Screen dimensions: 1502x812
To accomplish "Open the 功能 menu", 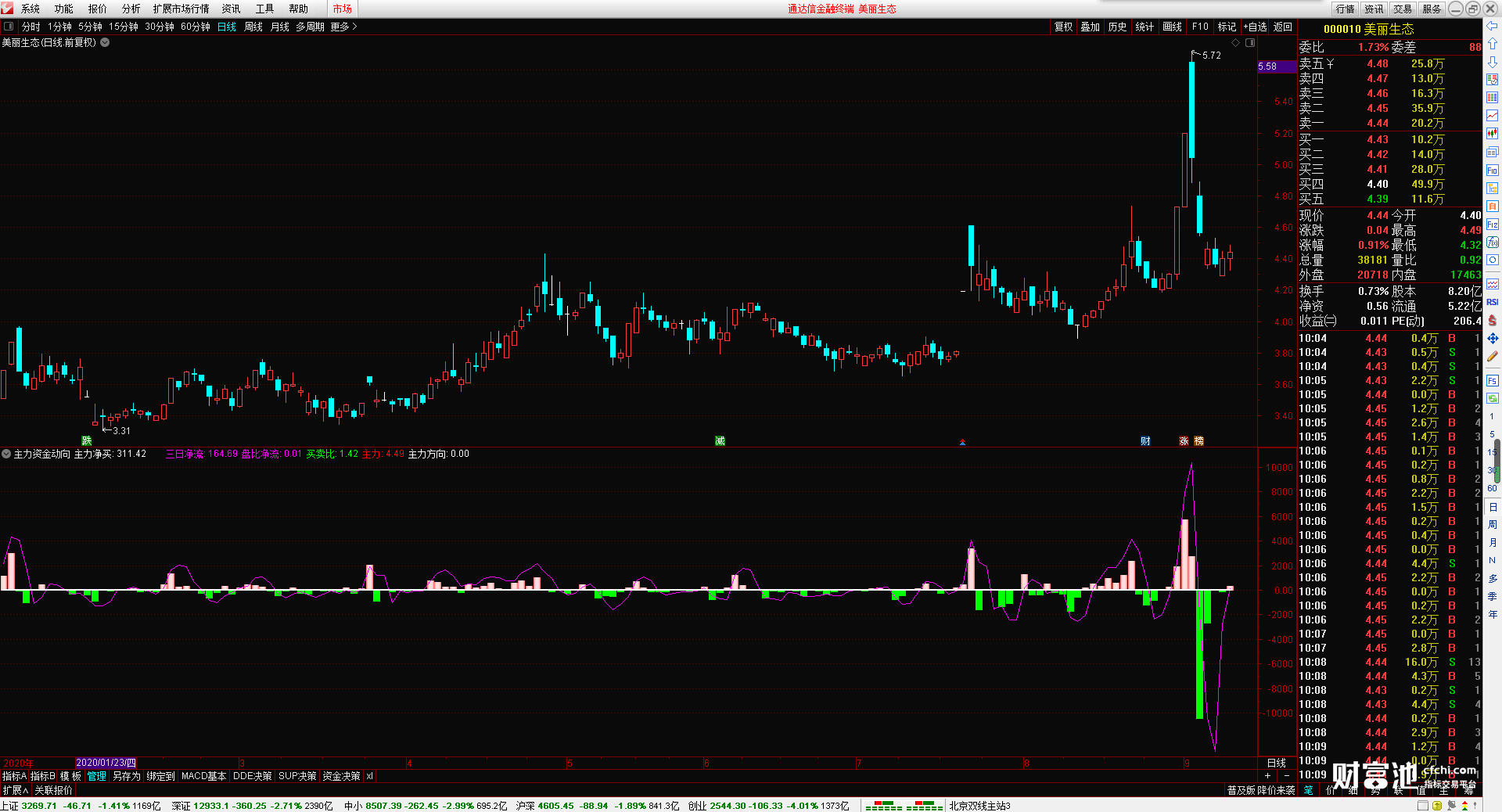I will click(64, 9).
